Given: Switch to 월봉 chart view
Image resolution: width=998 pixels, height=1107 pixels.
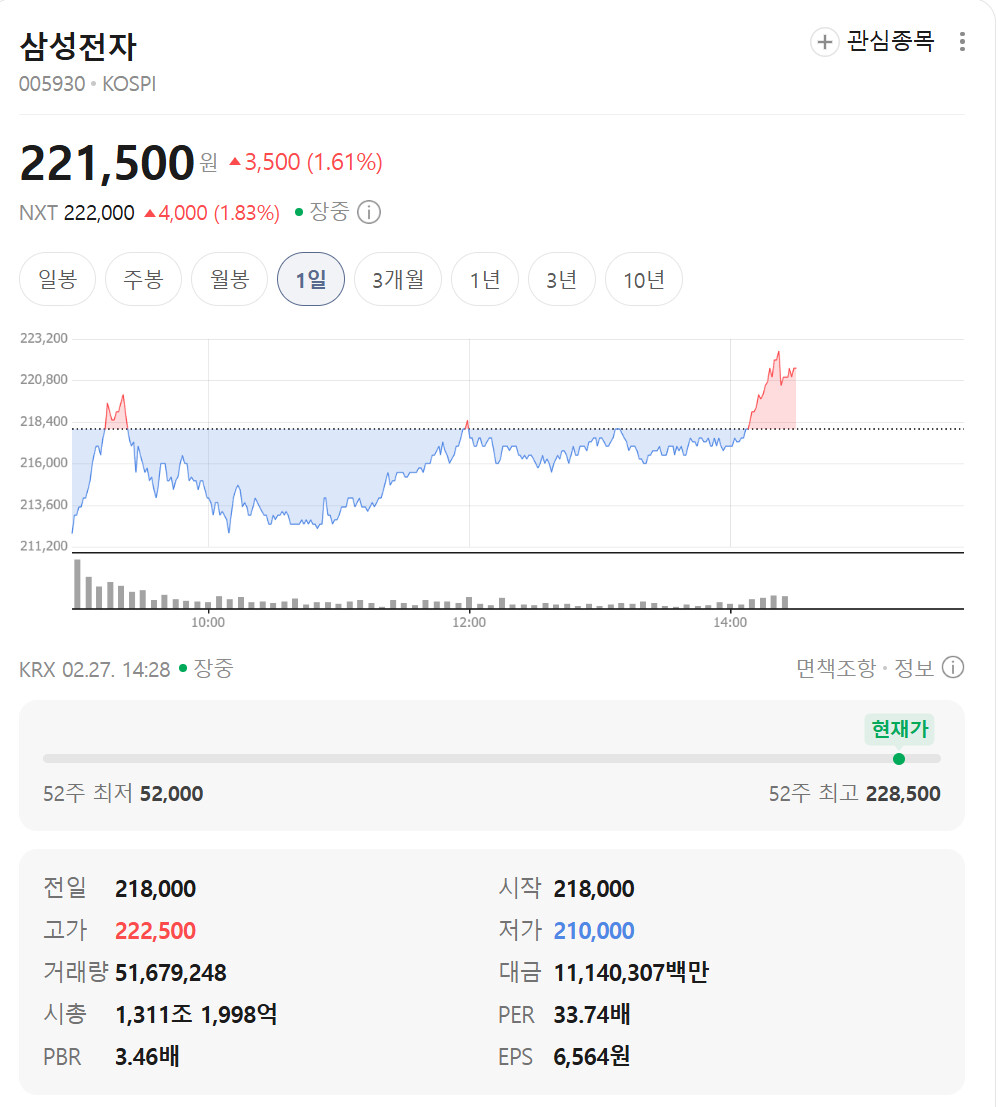Looking at the screenshot, I should coord(229,279).
